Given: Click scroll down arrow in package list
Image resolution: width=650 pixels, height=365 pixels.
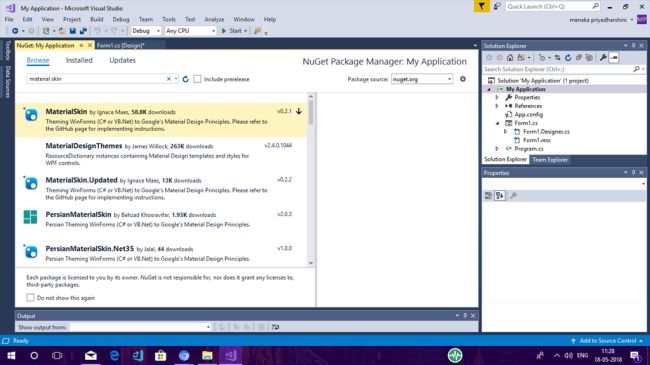Looking at the screenshot, I should click(x=311, y=263).
